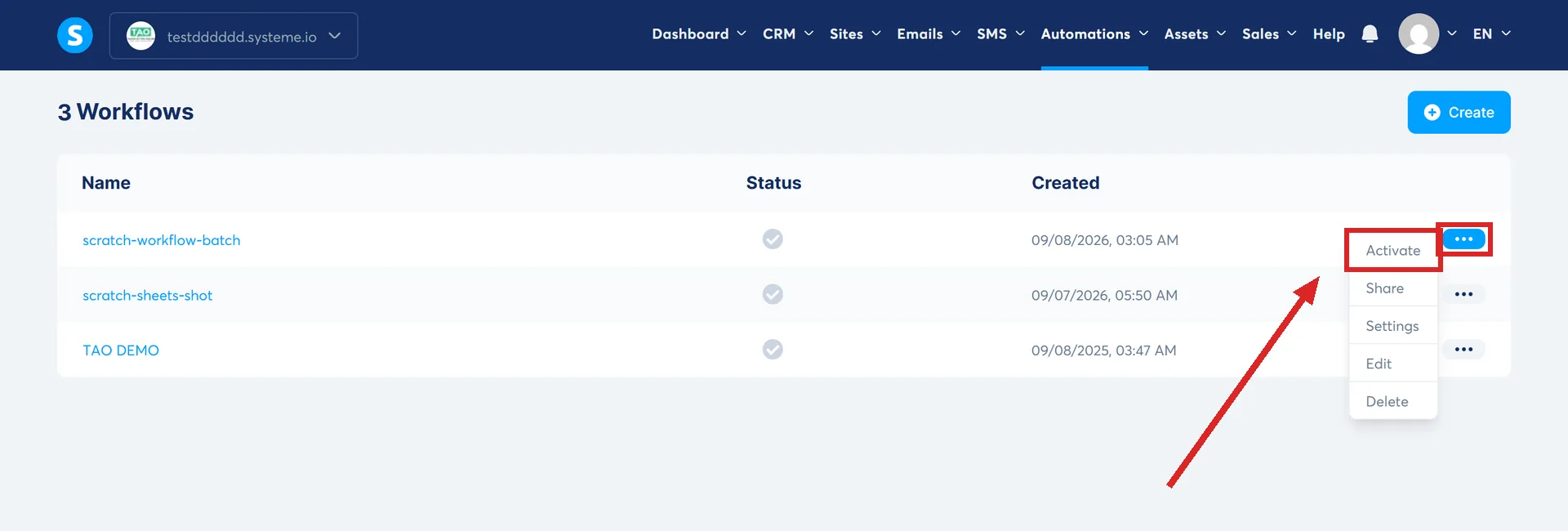
Task: Click the chevron beside the profile avatar
Action: click(x=1451, y=33)
